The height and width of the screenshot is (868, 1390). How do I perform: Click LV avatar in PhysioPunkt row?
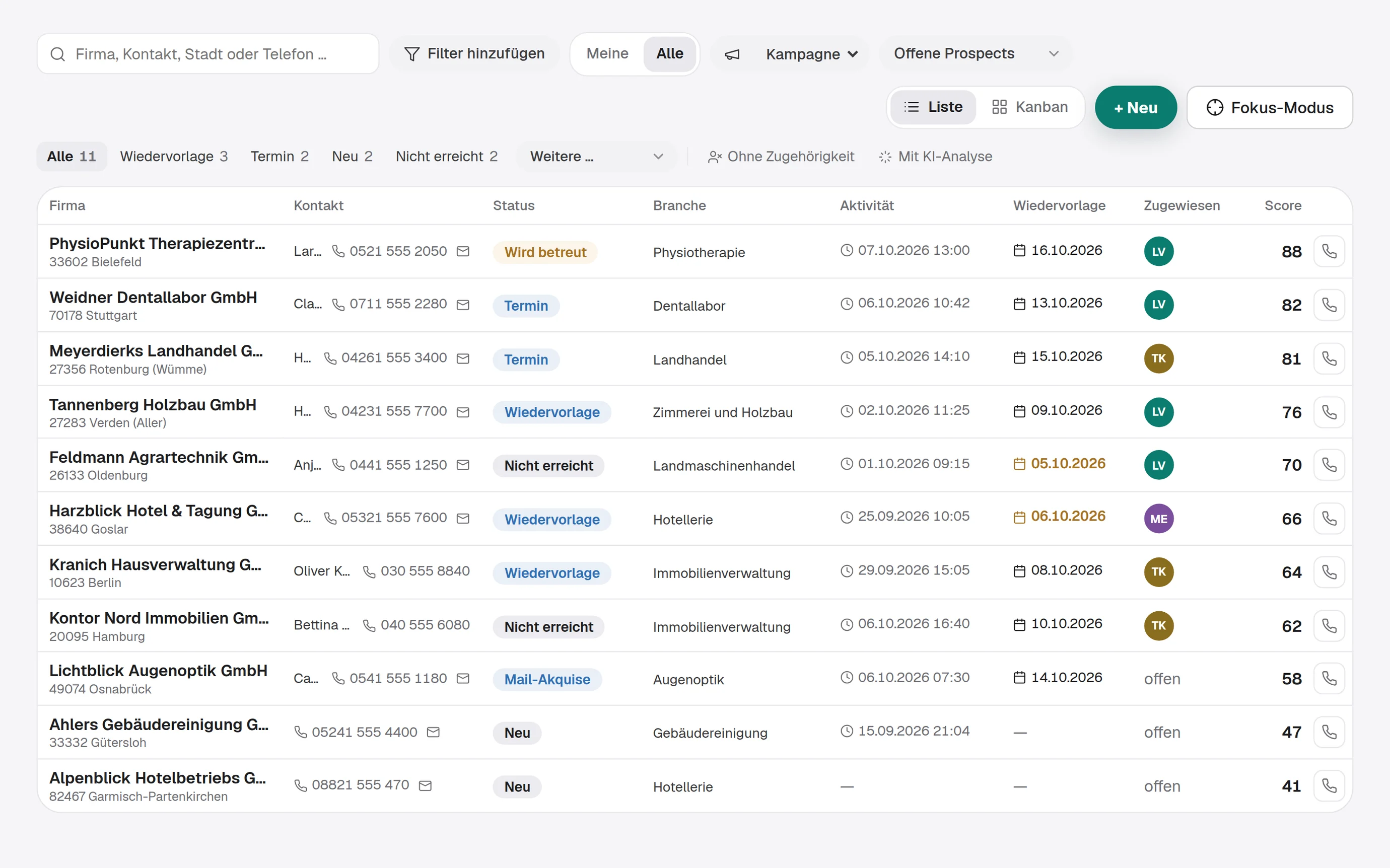click(x=1159, y=251)
